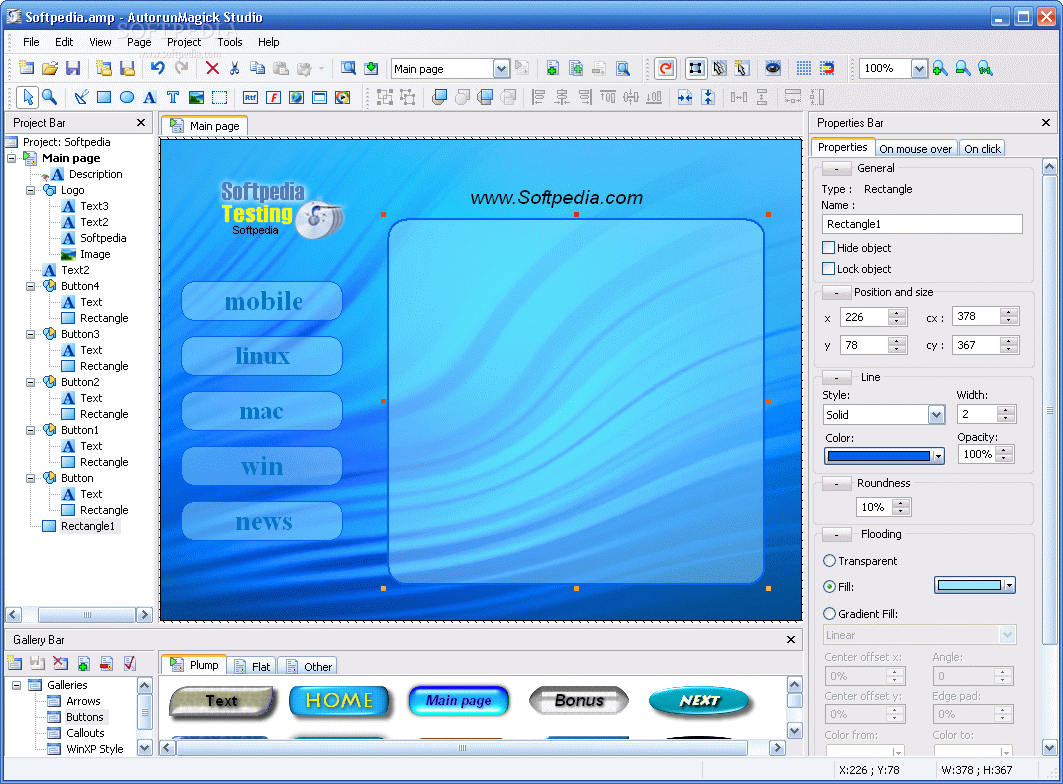Insert a media player object
1063x784 pixels.
coord(342,97)
